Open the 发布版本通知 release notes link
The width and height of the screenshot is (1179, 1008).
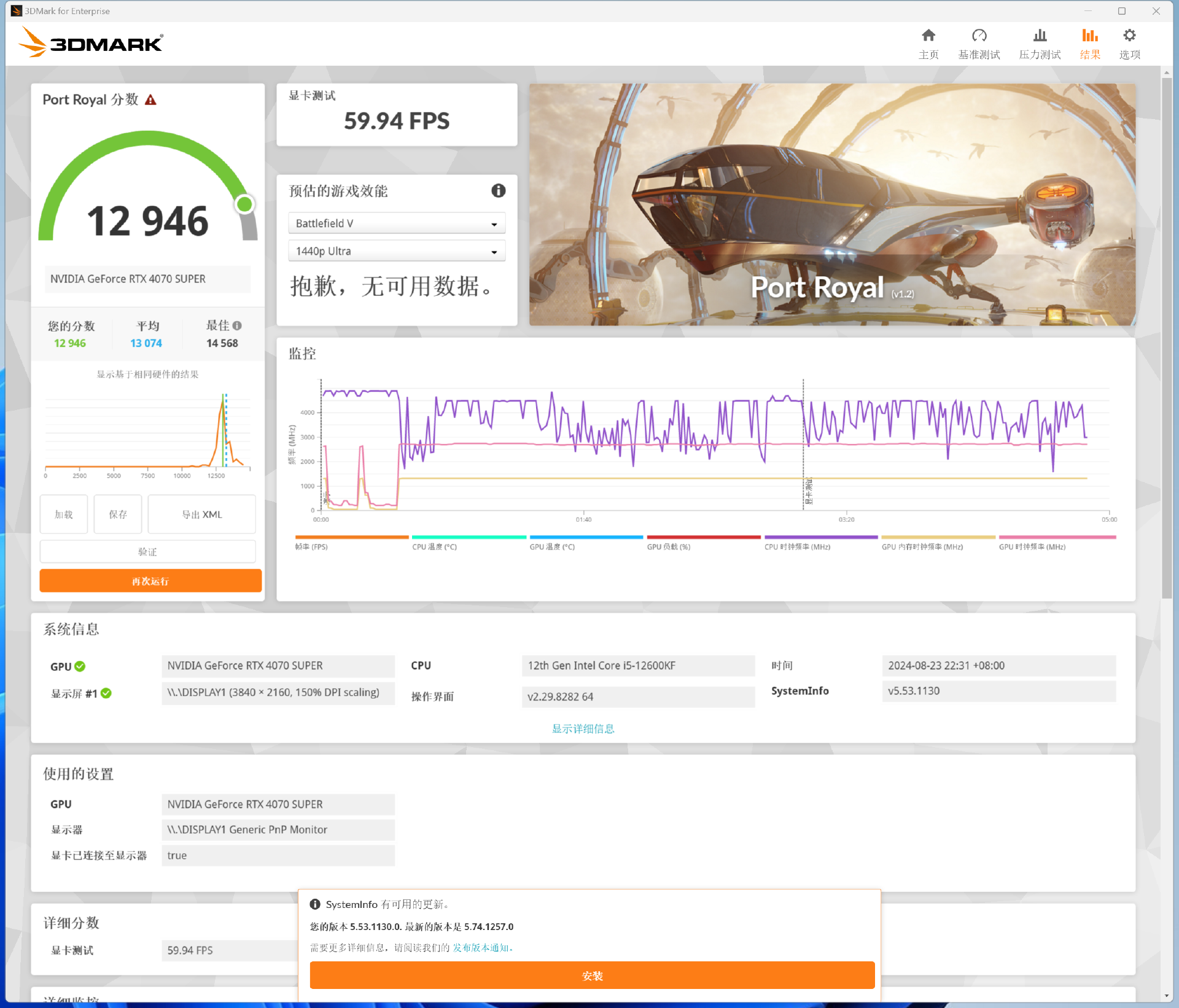click(483, 948)
